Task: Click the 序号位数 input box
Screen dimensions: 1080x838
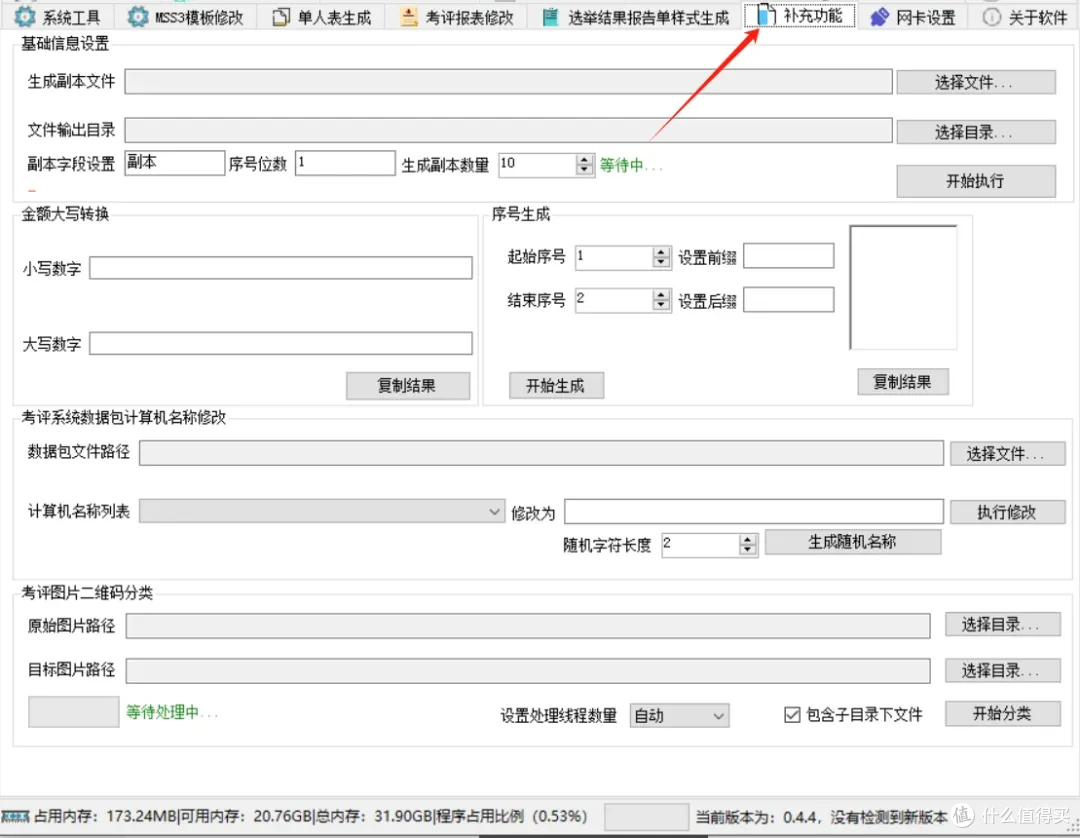Action: point(345,163)
